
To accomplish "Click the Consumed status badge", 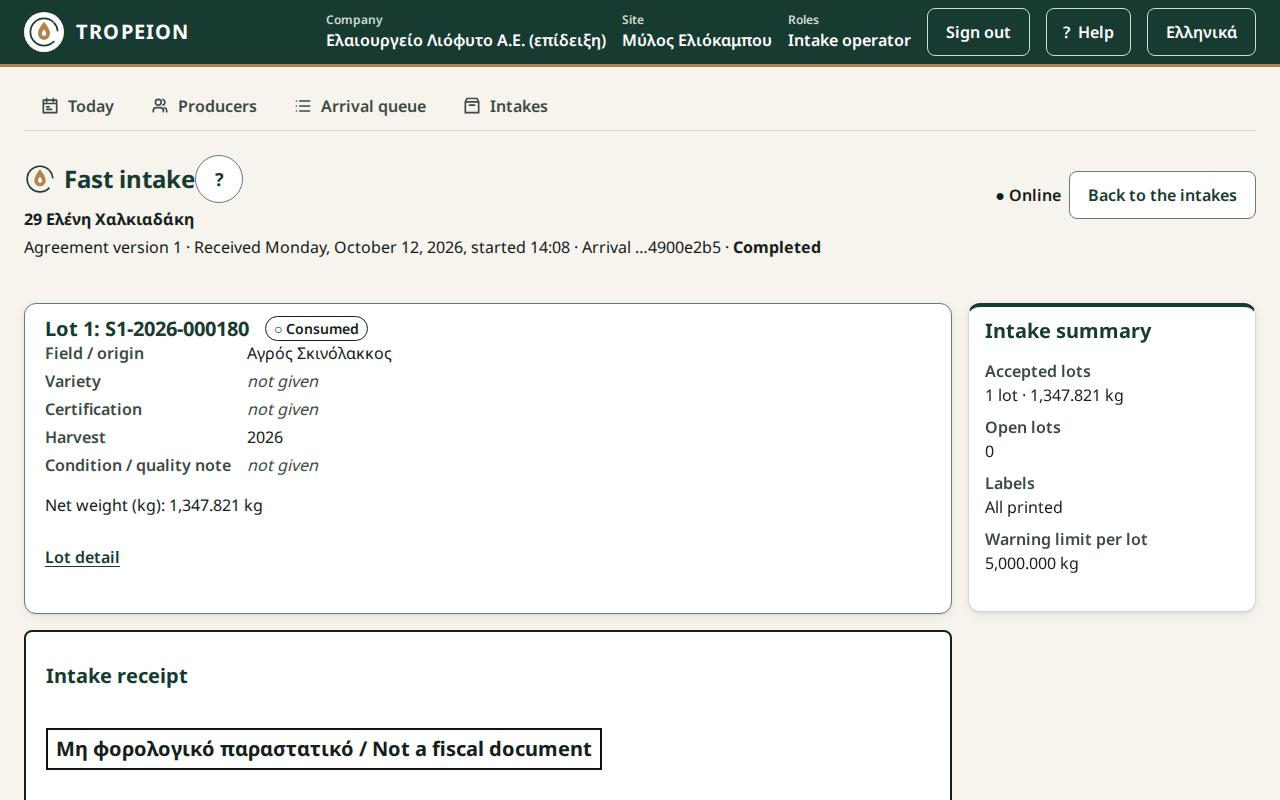I will pos(316,329).
